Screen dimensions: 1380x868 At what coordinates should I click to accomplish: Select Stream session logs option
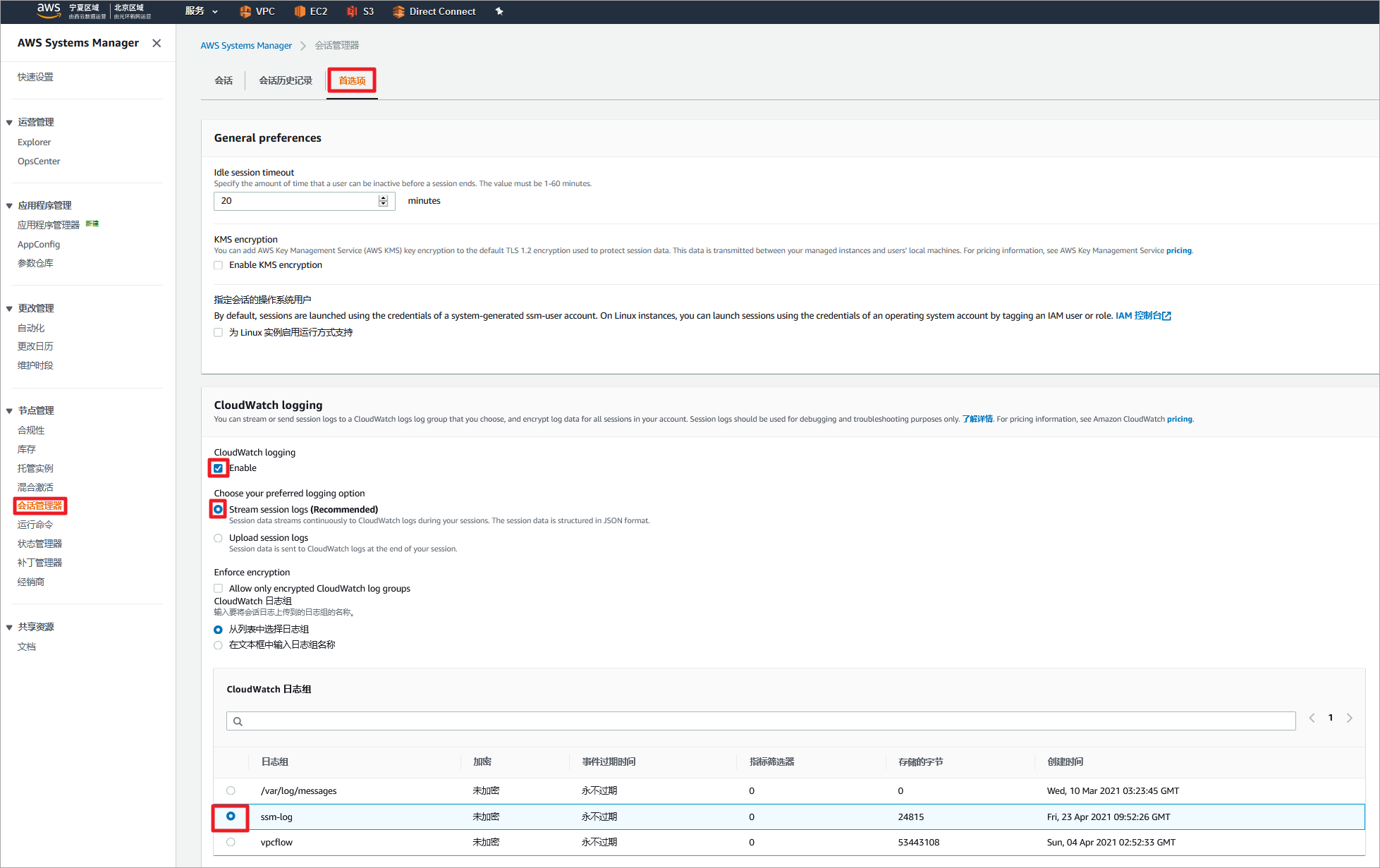click(x=218, y=509)
